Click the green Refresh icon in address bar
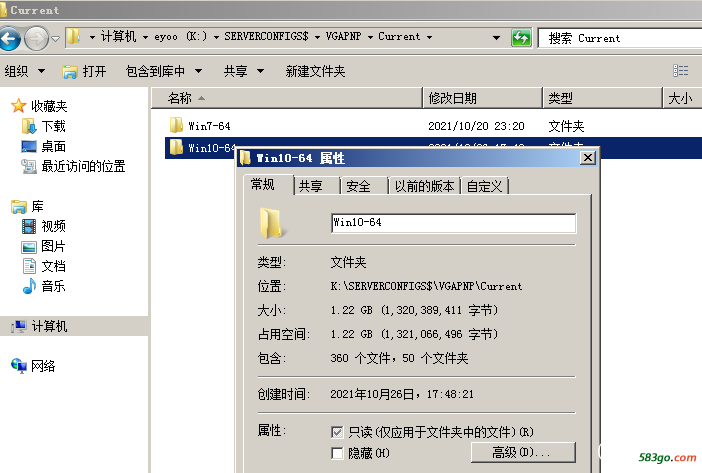 (521, 38)
